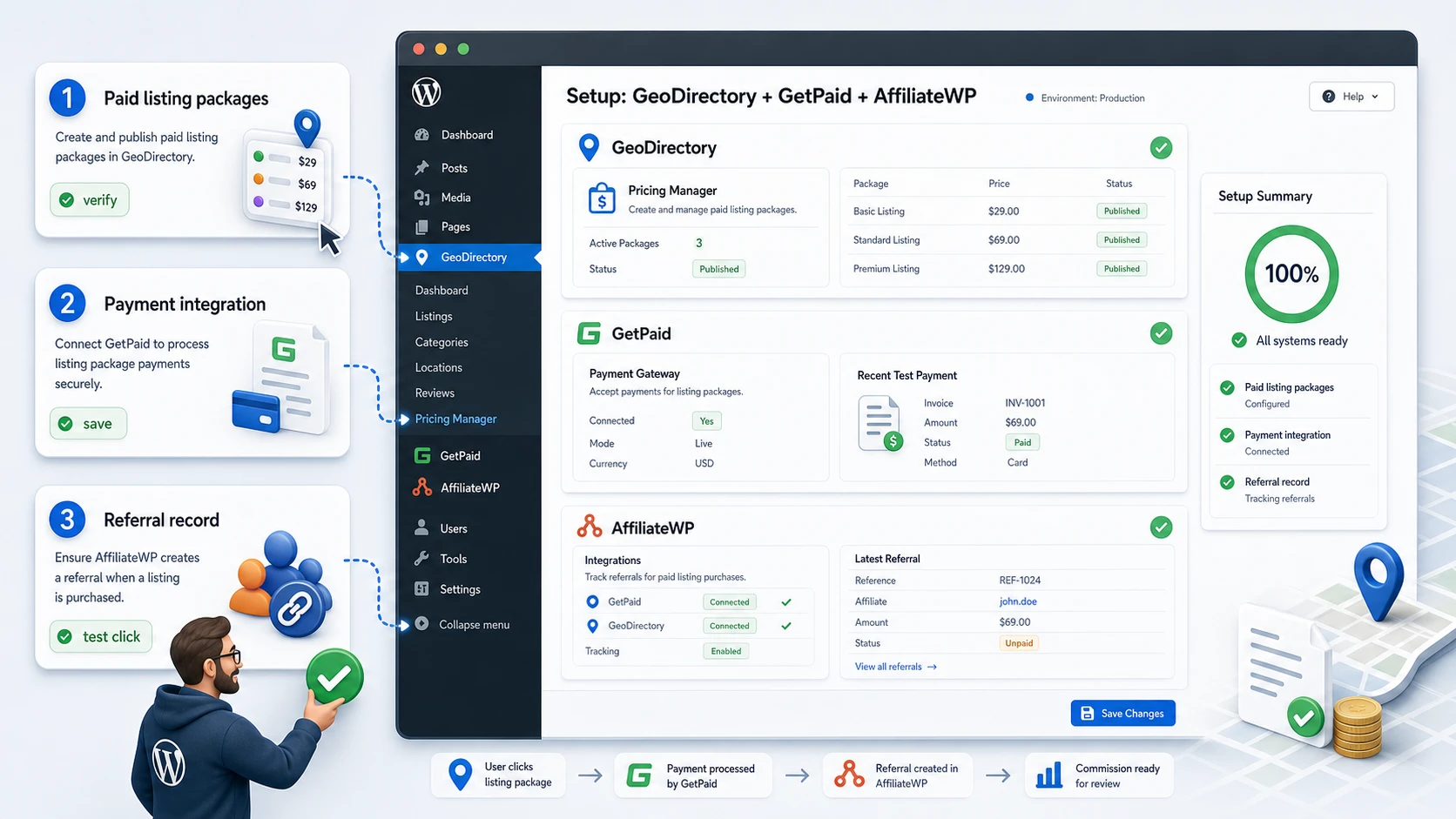Click the AffiliateWP section logo icon
Viewport: 1456px width, 819px height.
tap(590, 527)
